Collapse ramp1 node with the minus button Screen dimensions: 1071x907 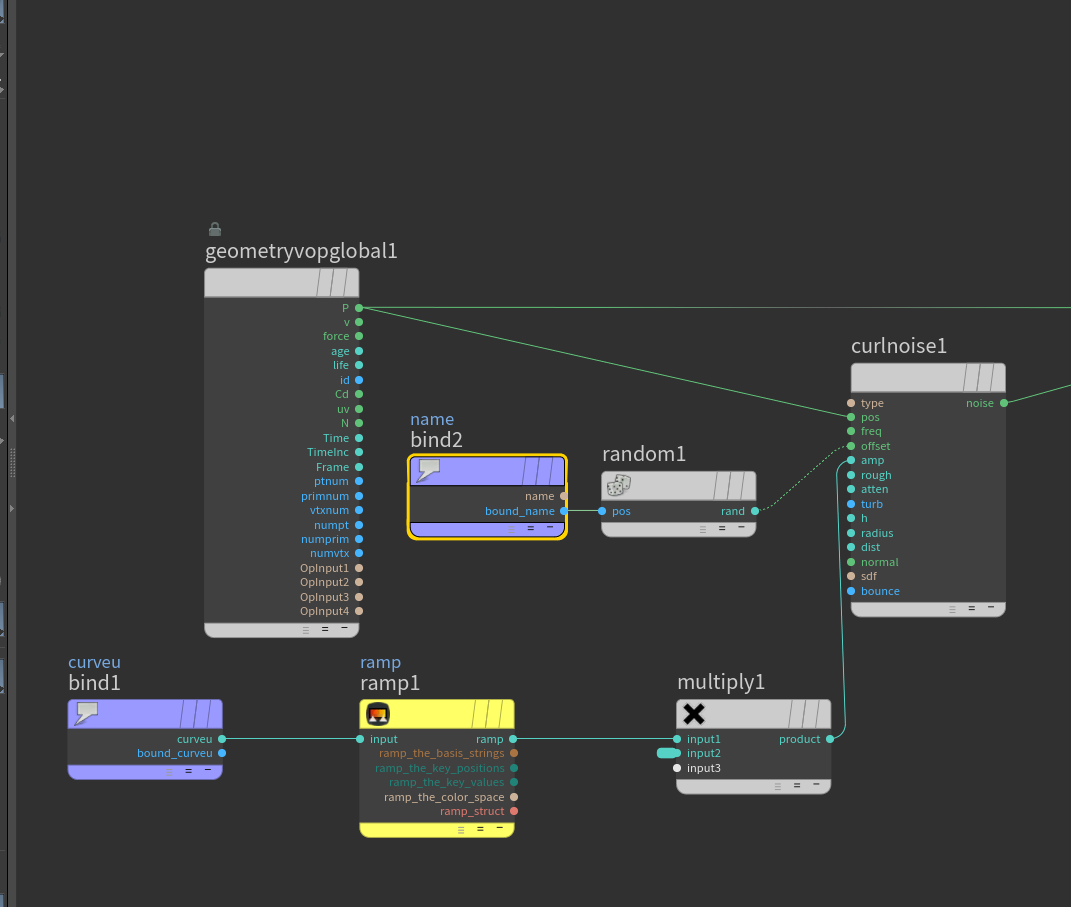[500, 828]
